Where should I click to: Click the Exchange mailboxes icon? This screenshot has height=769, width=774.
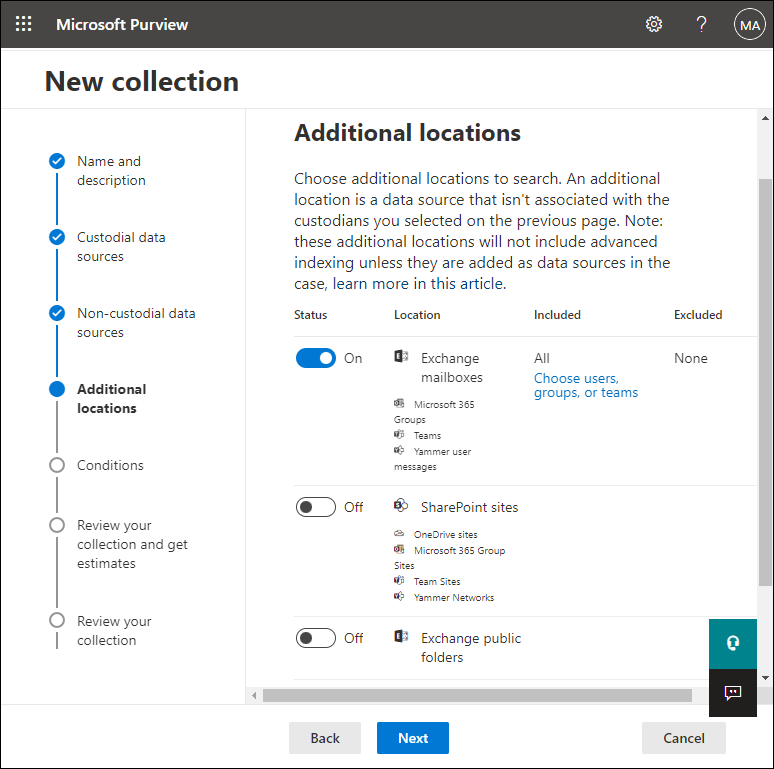coord(401,356)
